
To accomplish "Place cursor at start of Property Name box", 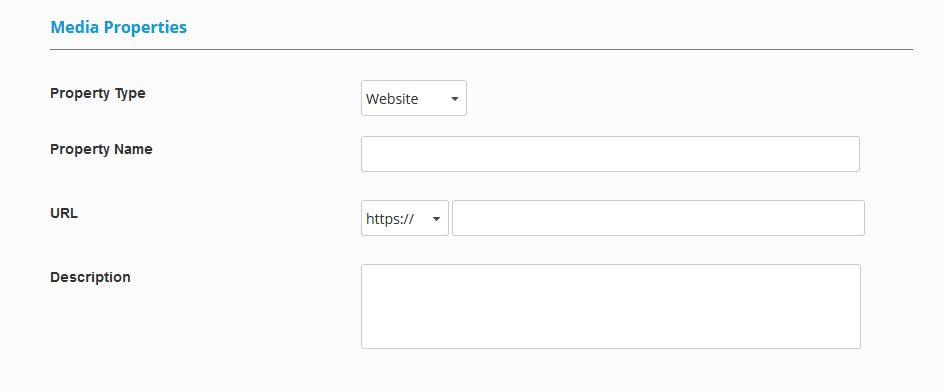I will click(368, 154).
